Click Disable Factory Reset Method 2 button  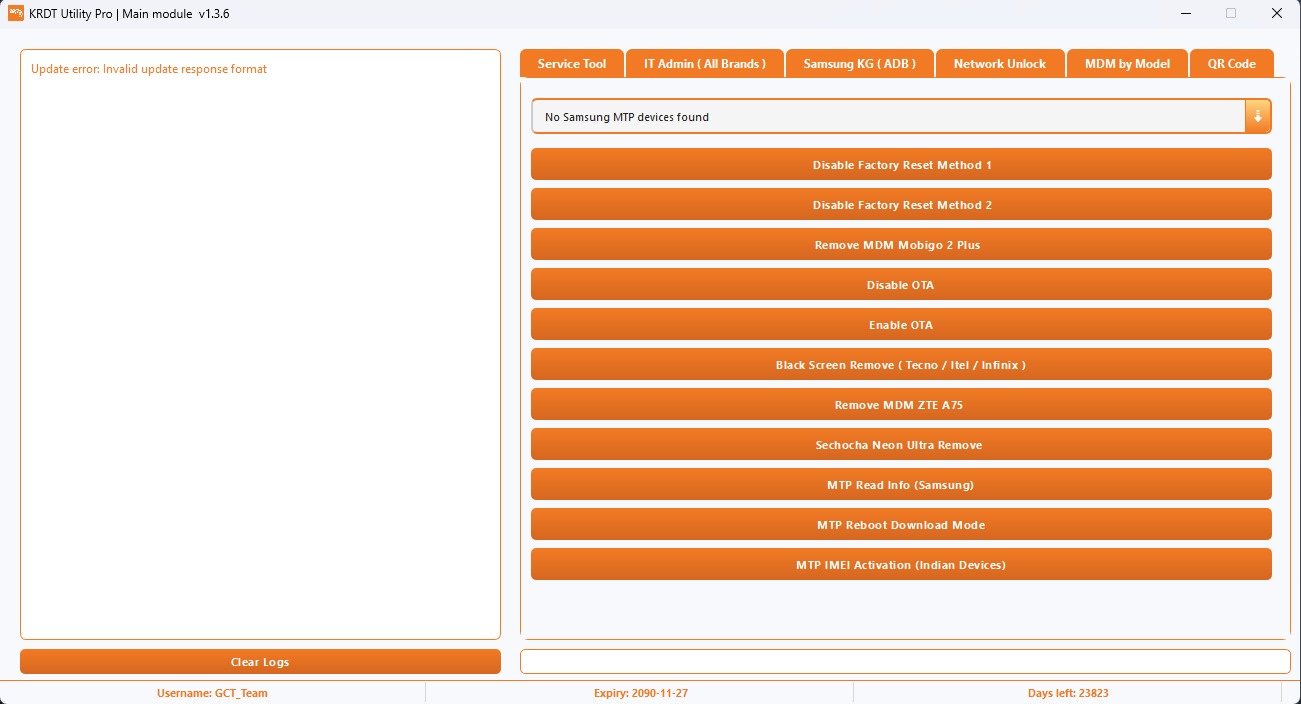(901, 205)
